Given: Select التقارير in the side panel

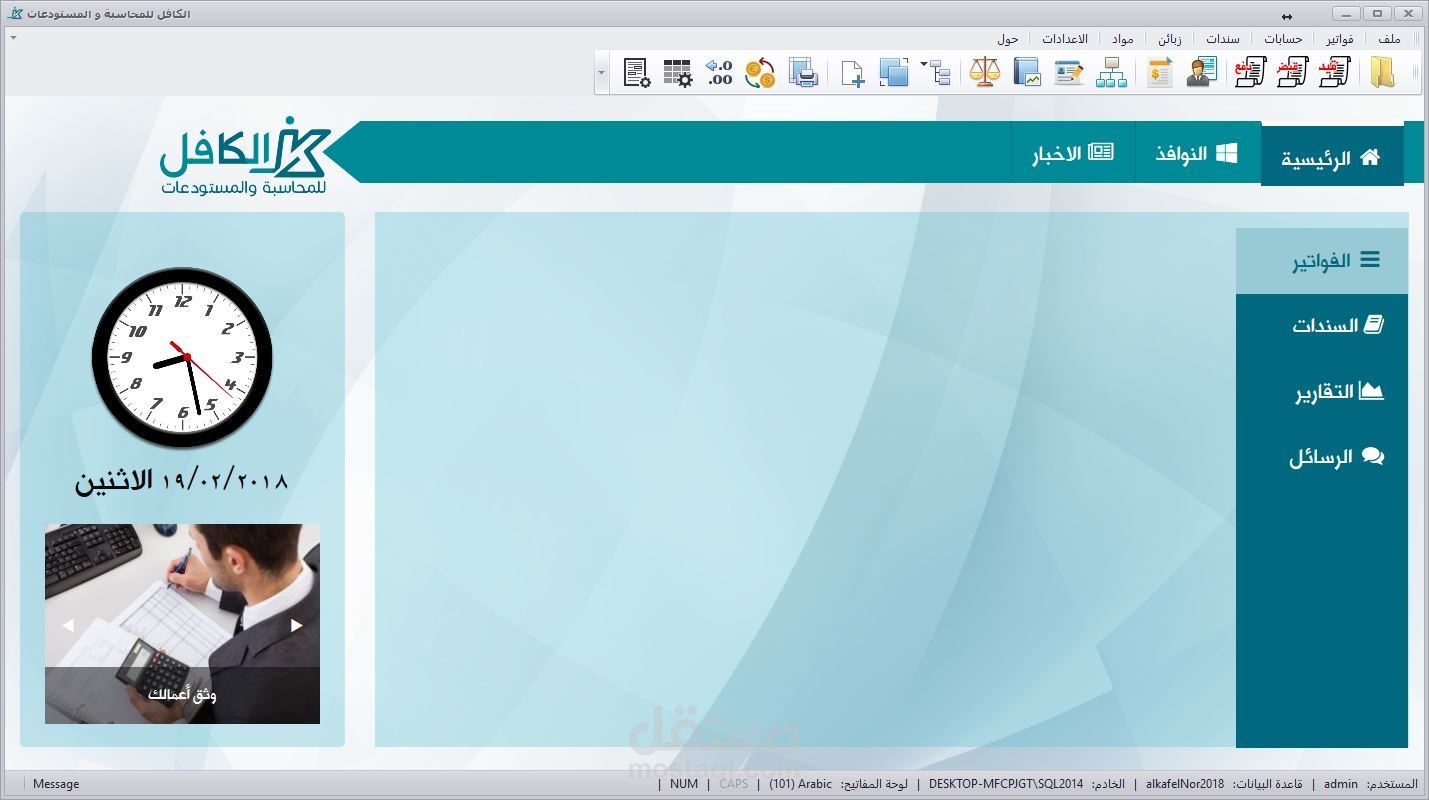Looking at the screenshot, I should point(1321,391).
